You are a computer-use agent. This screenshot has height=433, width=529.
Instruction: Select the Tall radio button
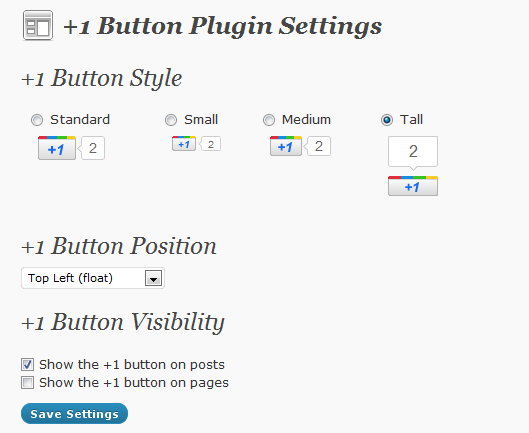[x=387, y=120]
